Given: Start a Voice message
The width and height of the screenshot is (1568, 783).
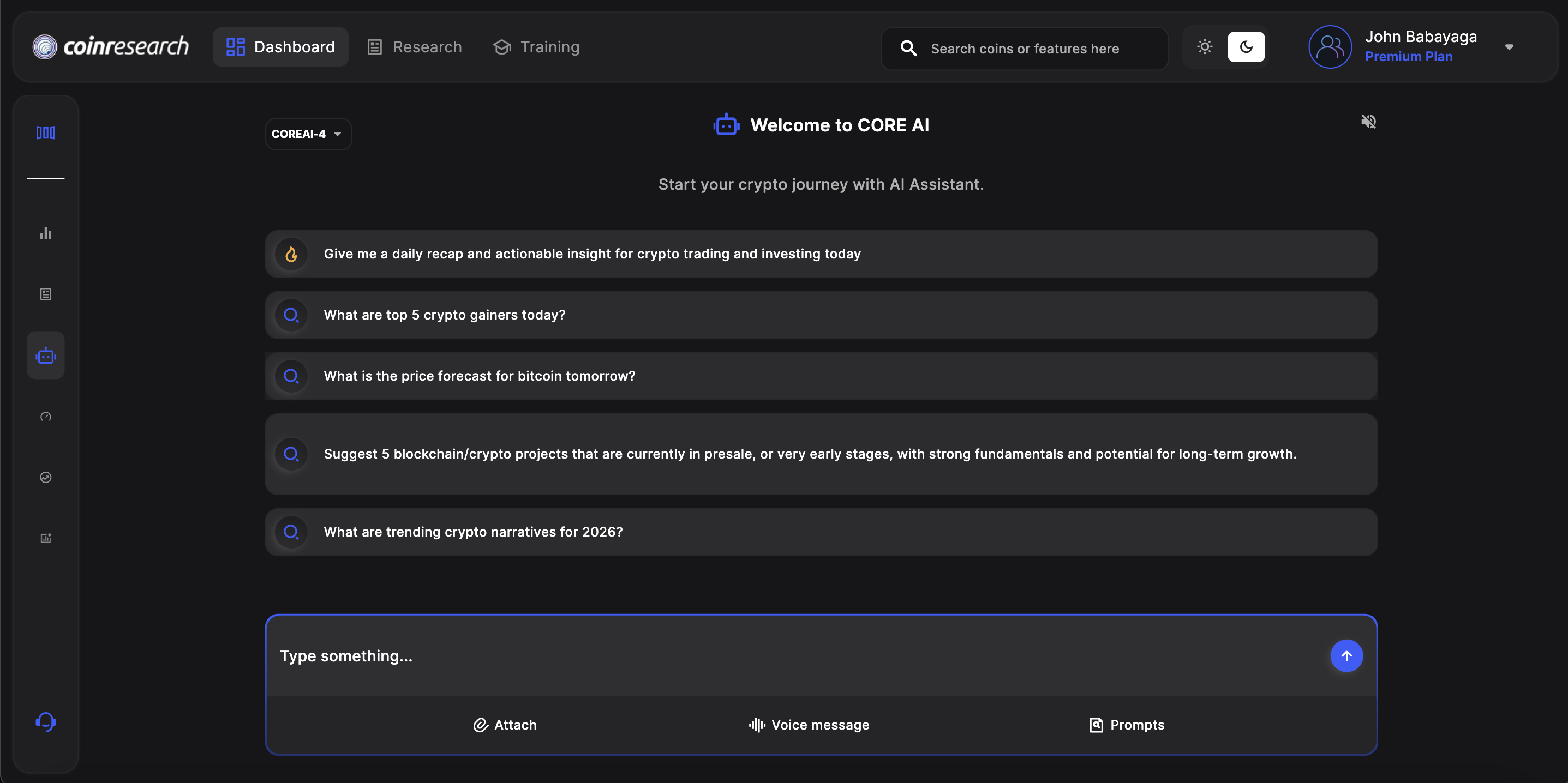Looking at the screenshot, I should [809, 725].
